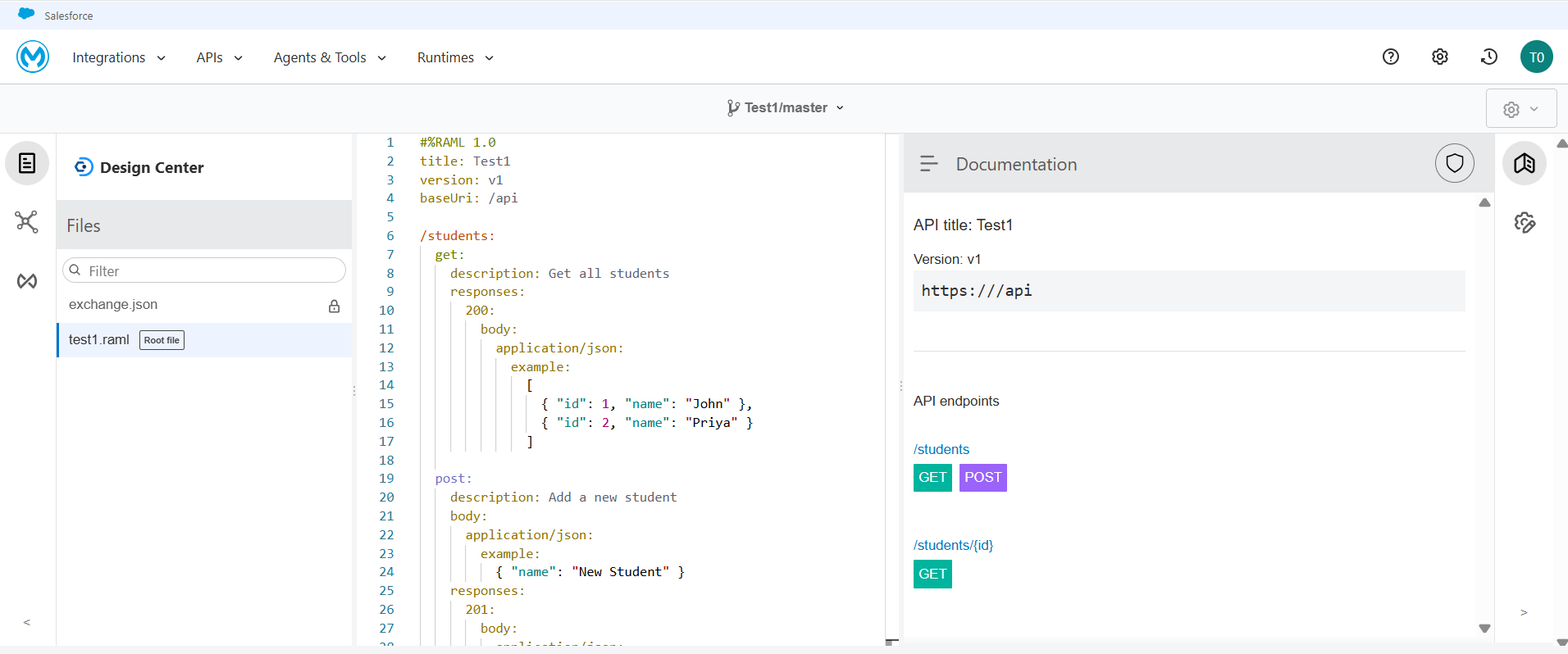Click the shield icon in Documentation header
Viewport: 1568px width, 654px height.
[x=1454, y=163]
